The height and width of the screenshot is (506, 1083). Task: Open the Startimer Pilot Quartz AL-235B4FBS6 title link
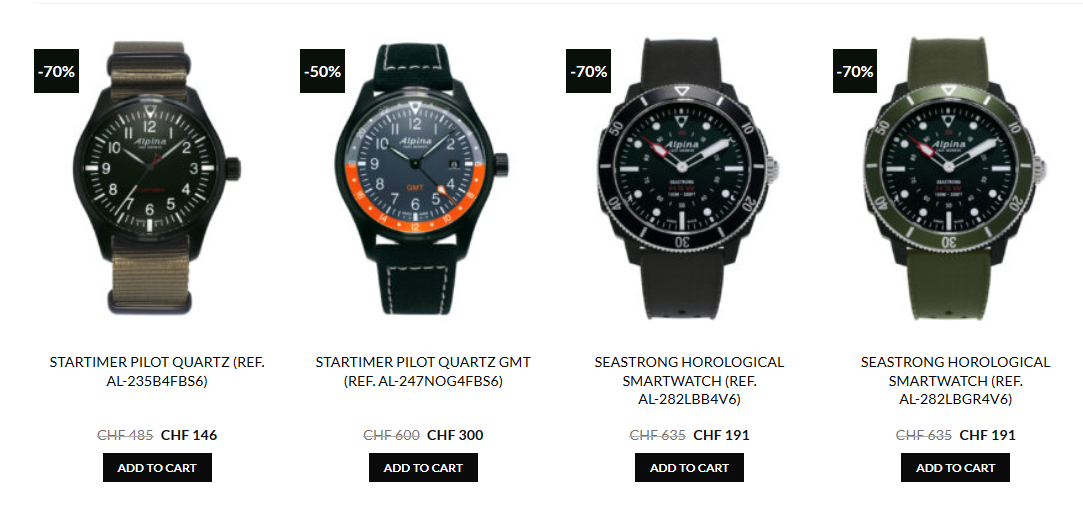(x=157, y=371)
